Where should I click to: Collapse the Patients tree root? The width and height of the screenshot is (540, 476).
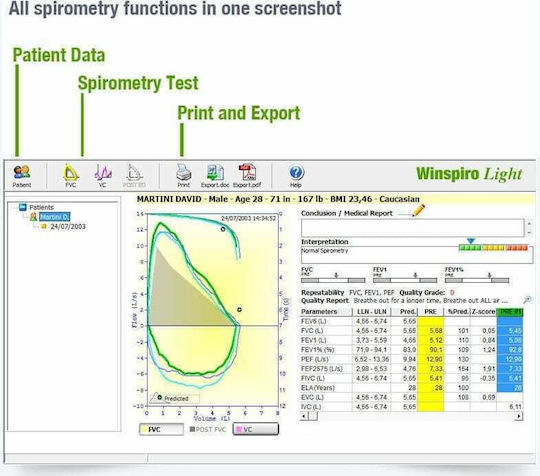pos(22,207)
